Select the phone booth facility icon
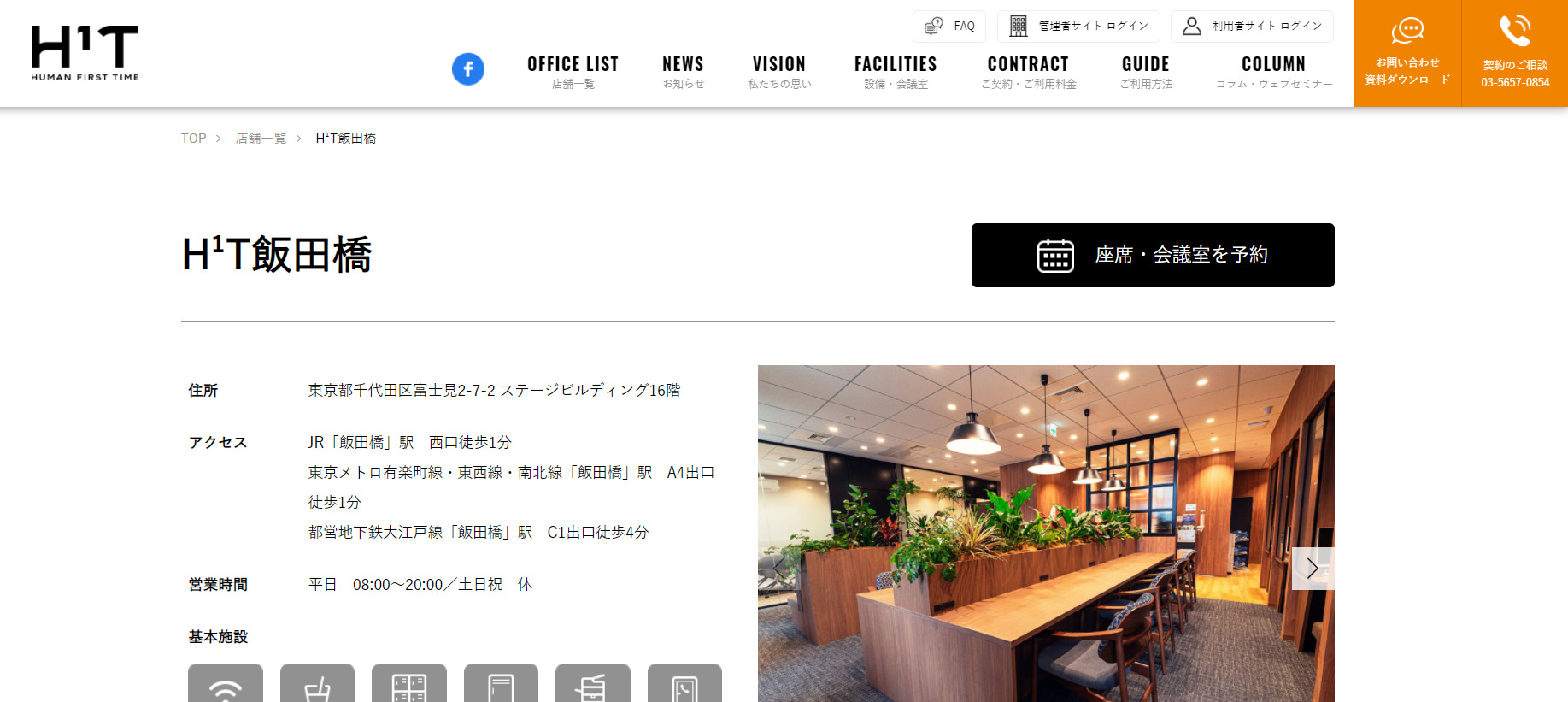The height and width of the screenshot is (702, 1568). [x=684, y=683]
